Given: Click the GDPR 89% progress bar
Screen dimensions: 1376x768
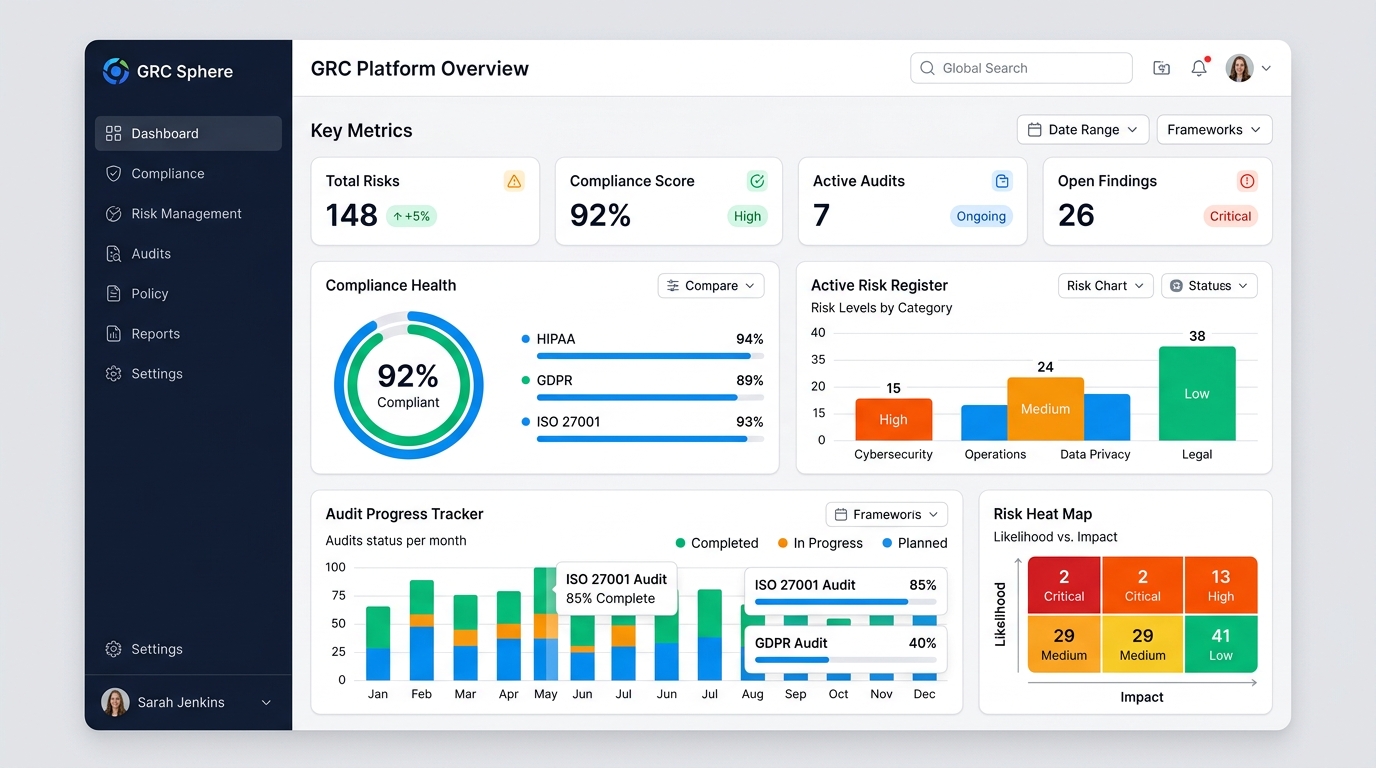Looking at the screenshot, I should (x=650, y=397).
